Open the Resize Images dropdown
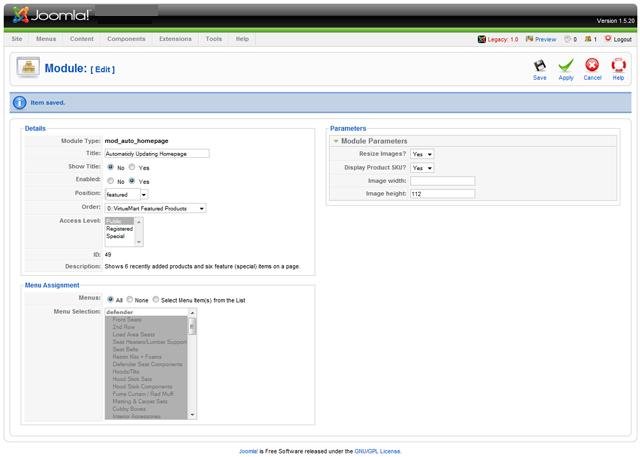 [422, 154]
